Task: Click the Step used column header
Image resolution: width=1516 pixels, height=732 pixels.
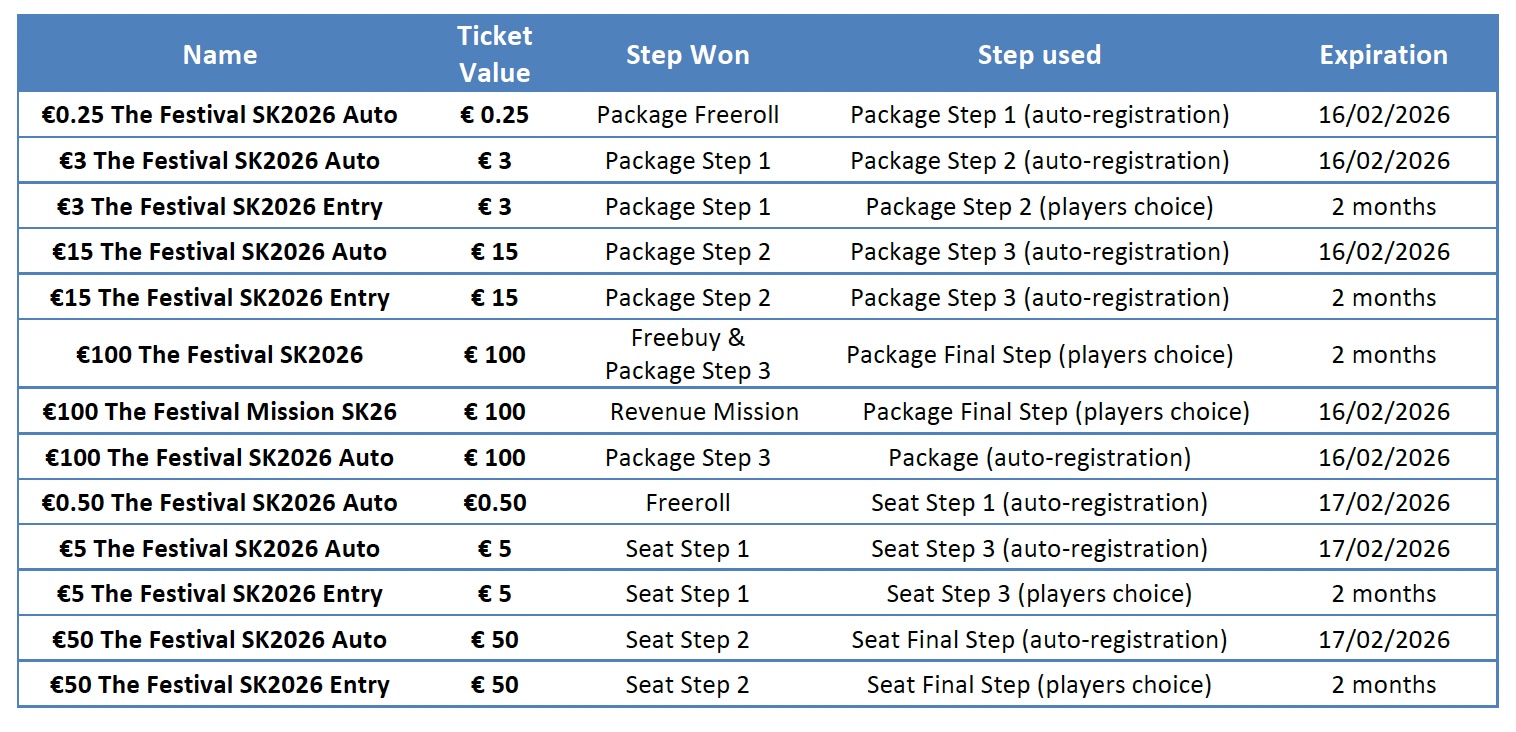Action: click(x=1039, y=55)
